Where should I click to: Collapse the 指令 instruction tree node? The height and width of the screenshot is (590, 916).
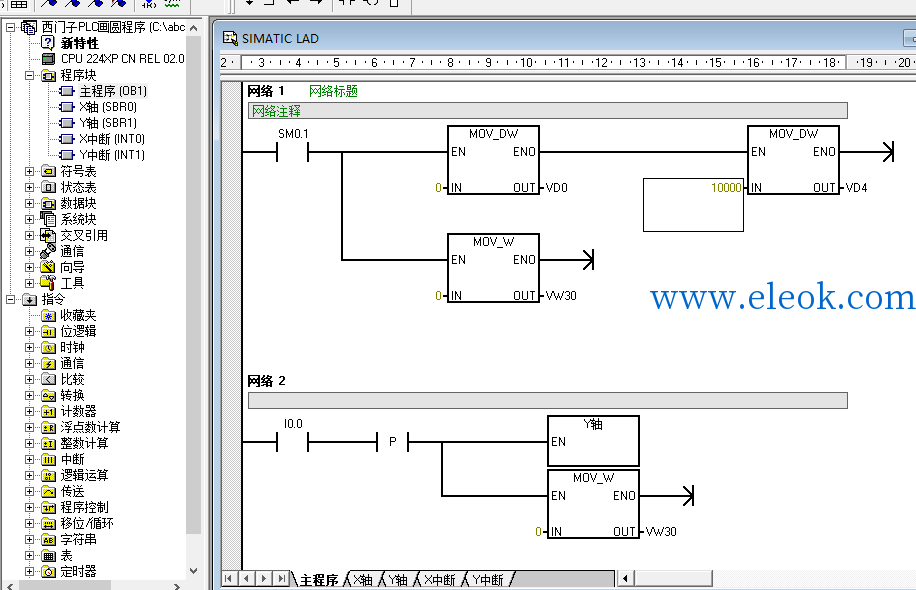(11, 299)
